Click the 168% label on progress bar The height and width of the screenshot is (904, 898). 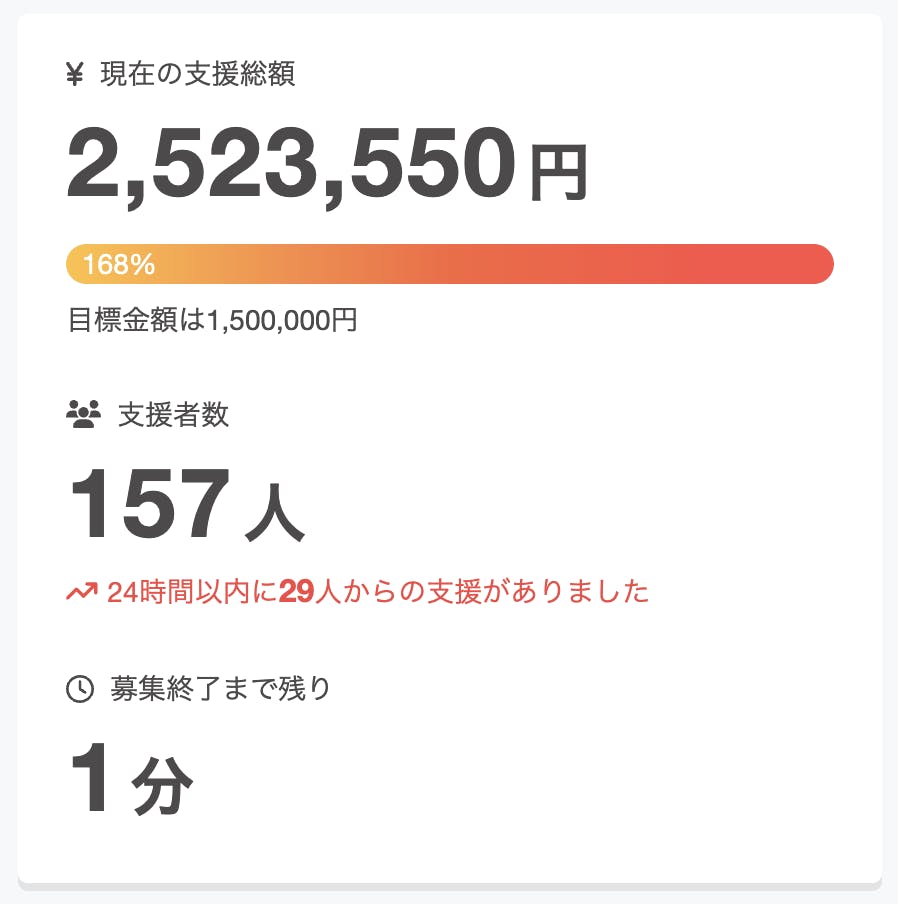[x=118, y=265]
